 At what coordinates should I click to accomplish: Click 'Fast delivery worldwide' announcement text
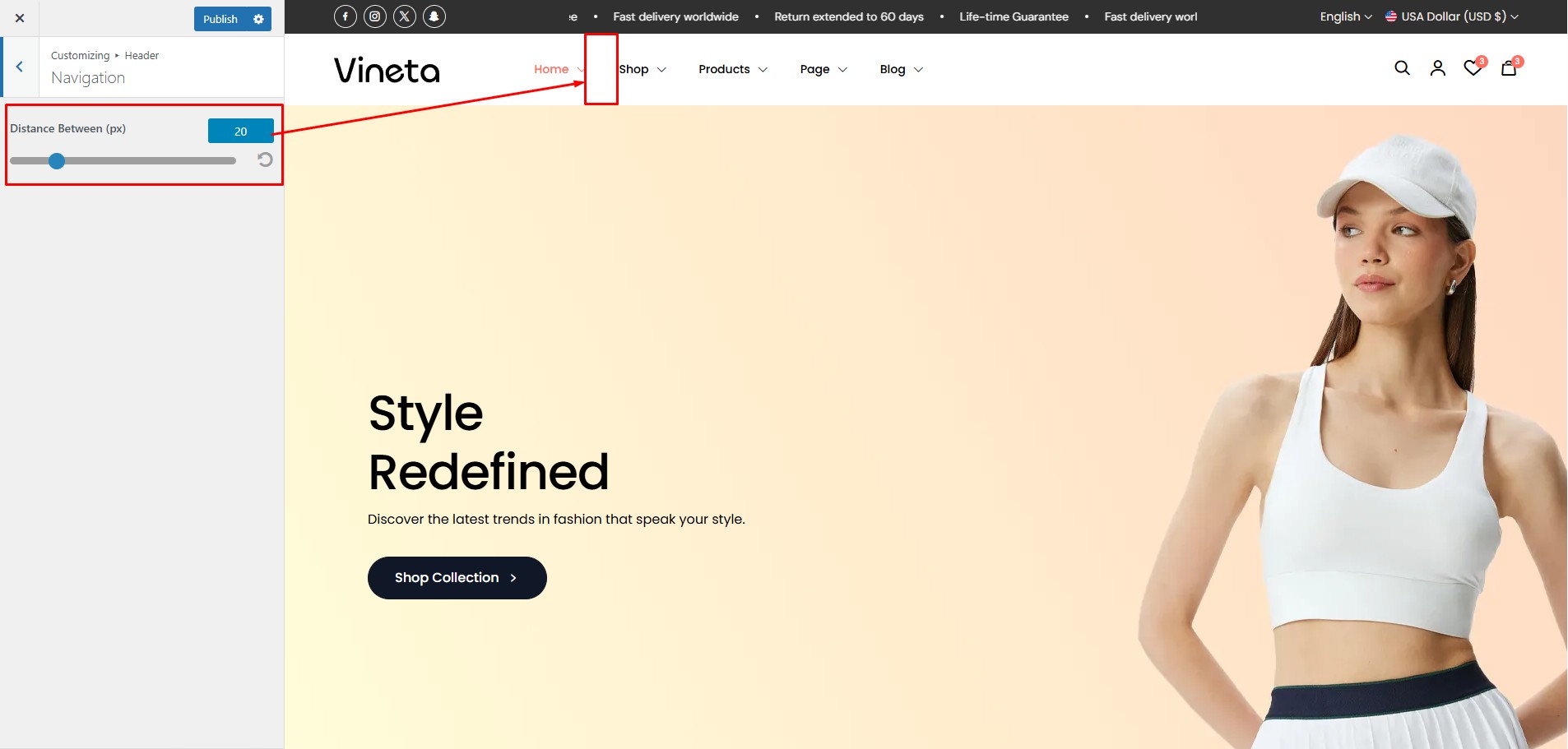pyautogui.click(x=675, y=16)
